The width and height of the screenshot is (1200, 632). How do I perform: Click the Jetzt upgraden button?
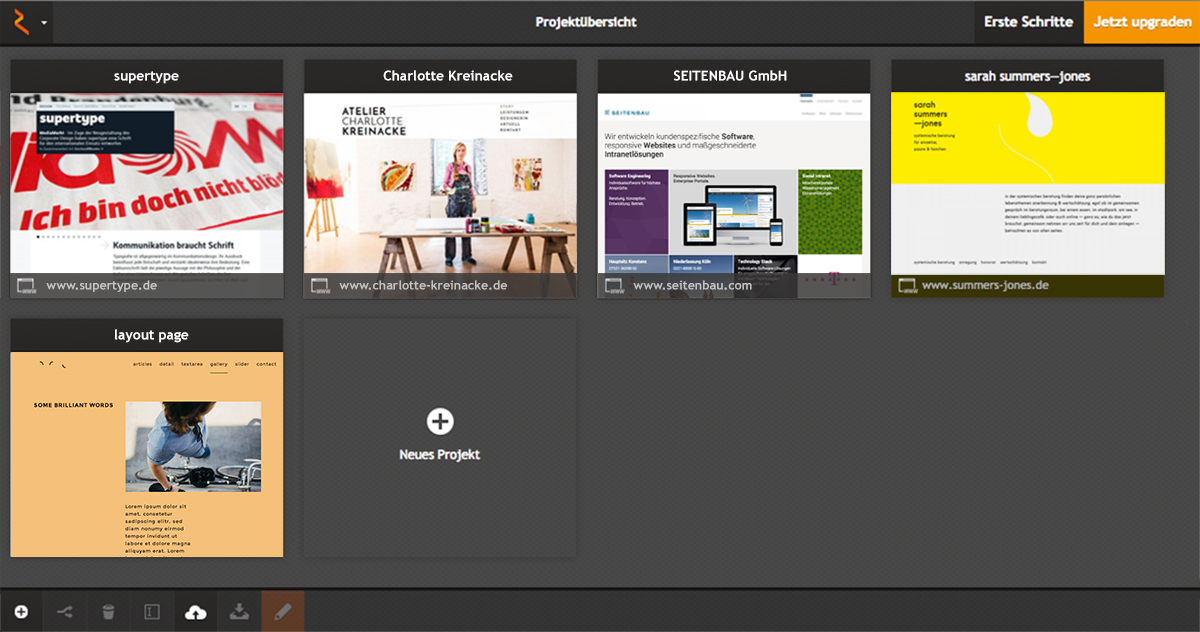1141,22
